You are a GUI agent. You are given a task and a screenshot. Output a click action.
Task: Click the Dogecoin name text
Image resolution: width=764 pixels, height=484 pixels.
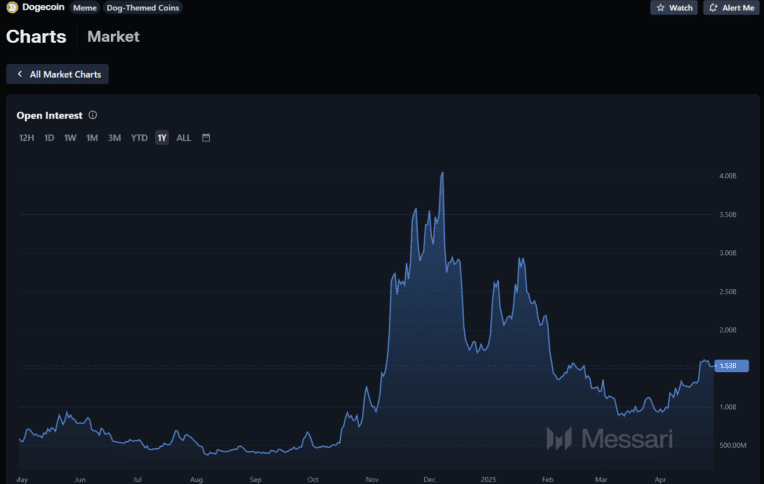pyautogui.click(x=43, y=7)
